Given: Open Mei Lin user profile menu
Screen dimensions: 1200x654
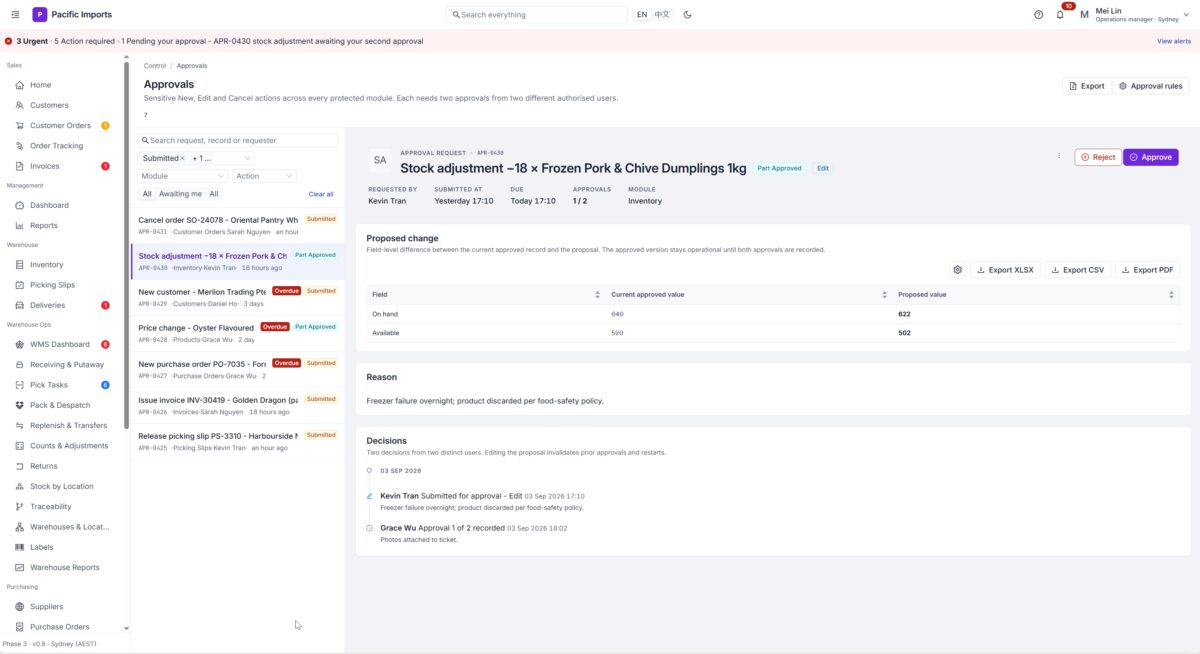Looking at the screenshot, I should tap(1136, 14).
